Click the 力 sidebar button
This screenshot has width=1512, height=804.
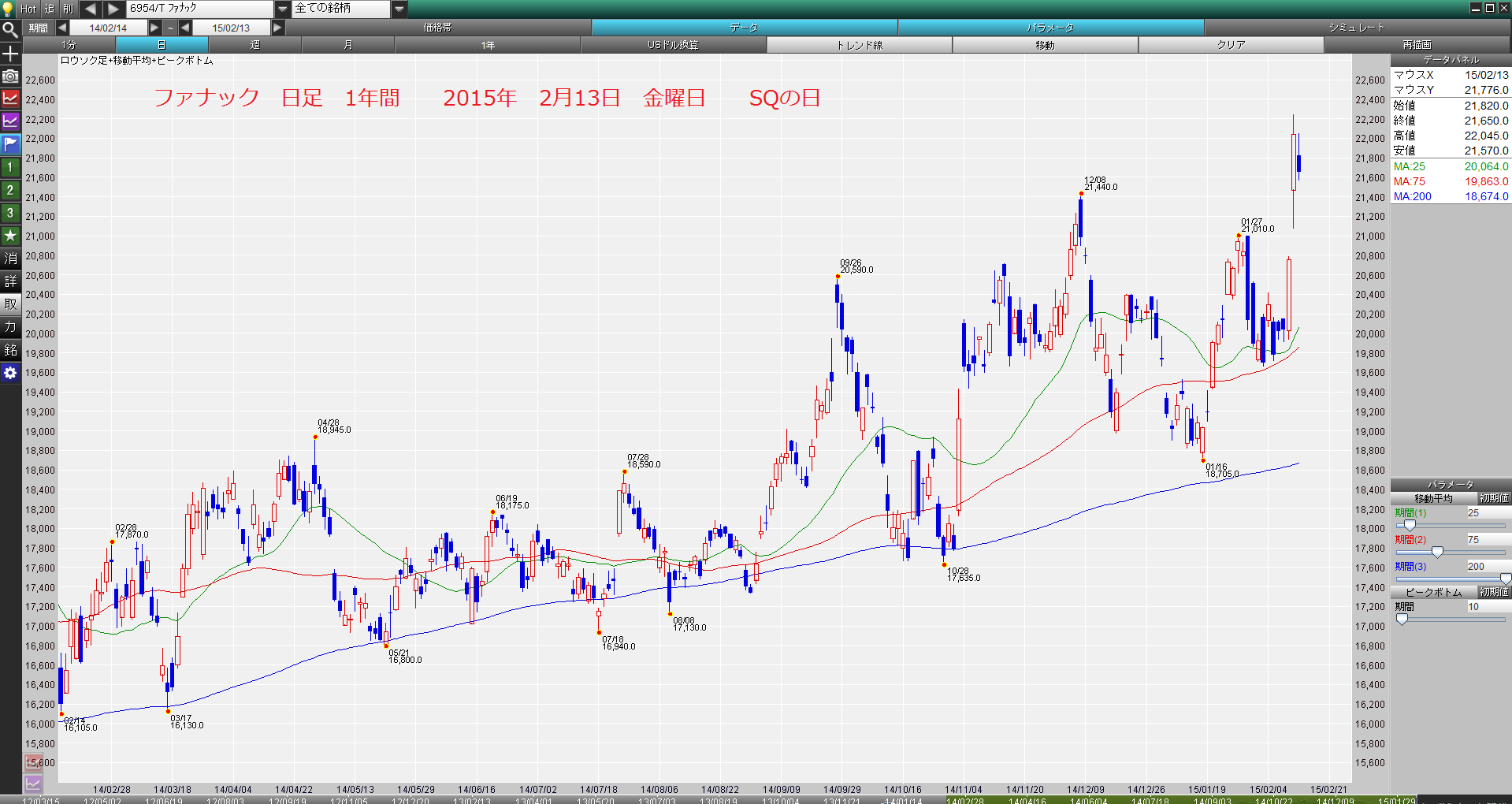click(x=10, y=327)
